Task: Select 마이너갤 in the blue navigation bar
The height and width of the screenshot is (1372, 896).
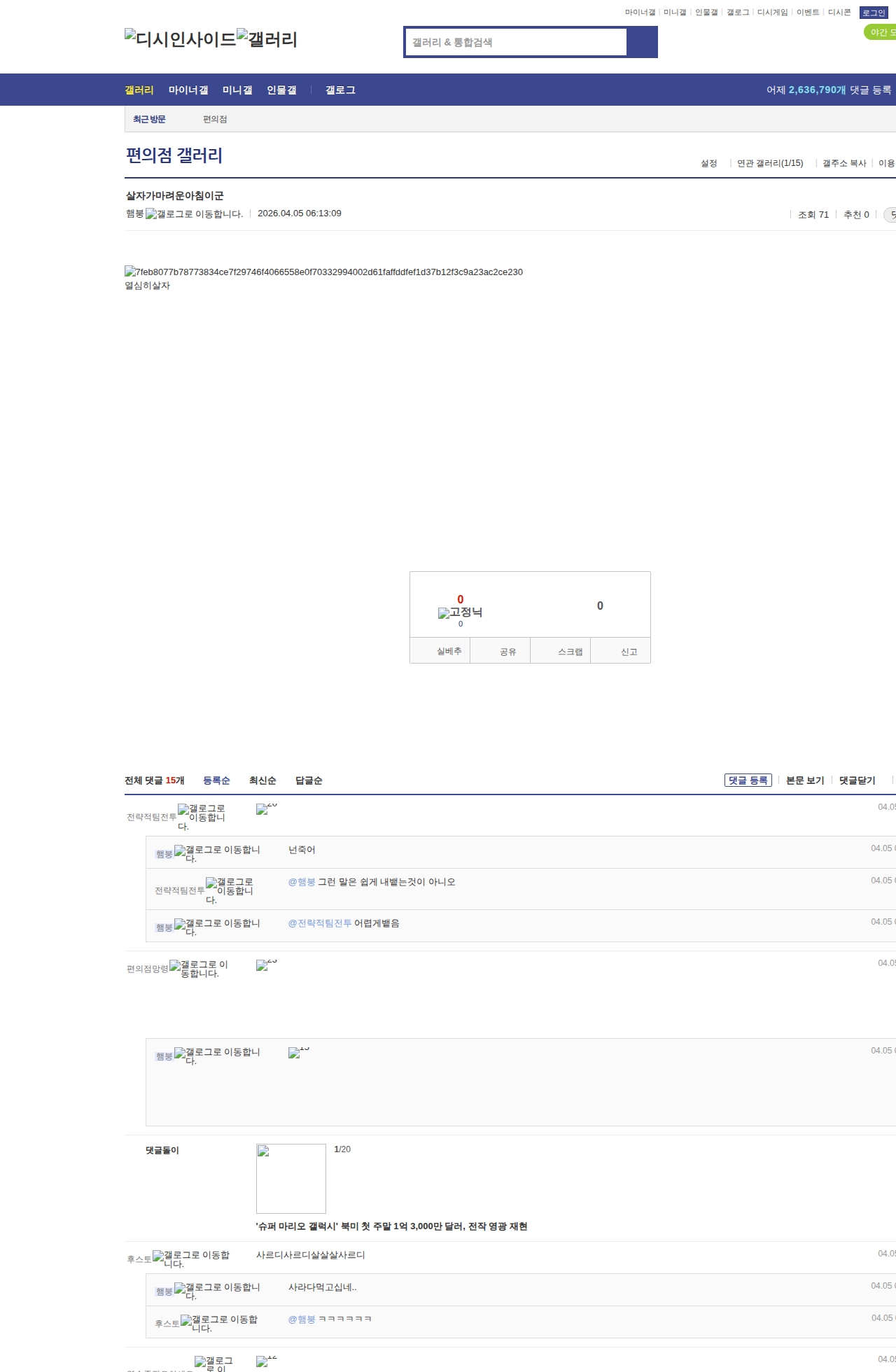Action: click(x=188, y=90)
